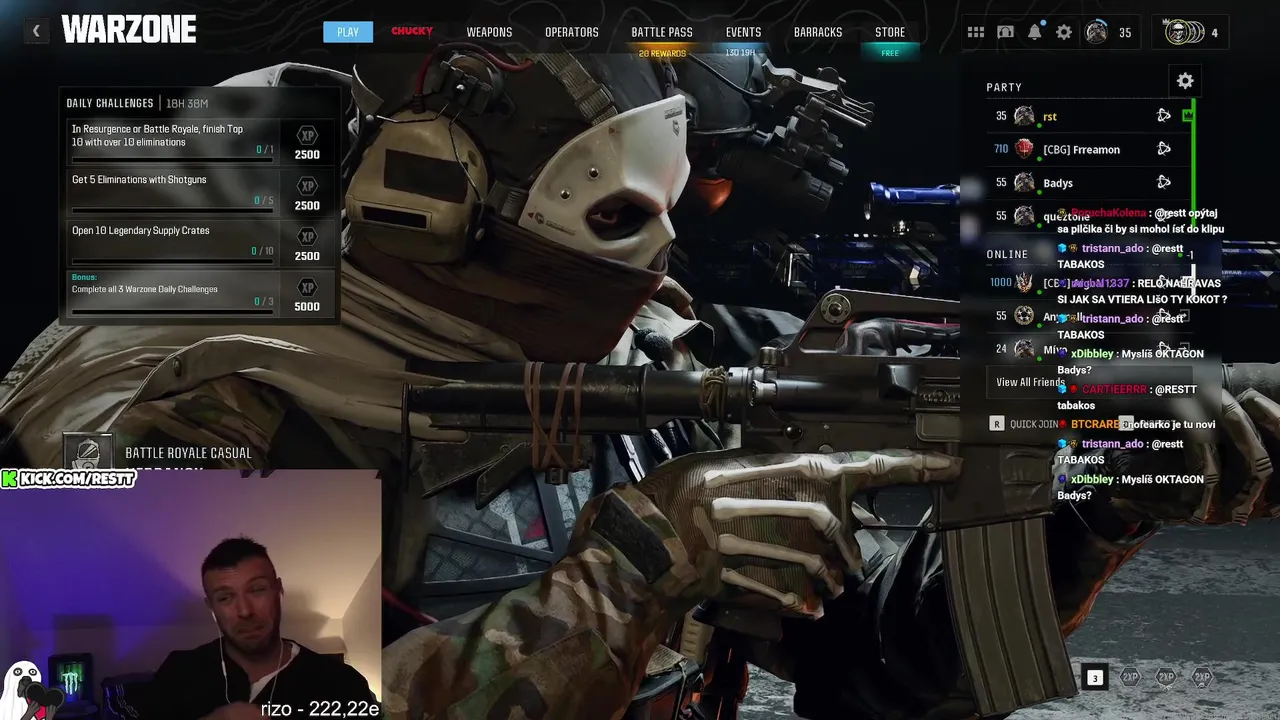Select player name rst in party
Screen dimensions: 1280x720
point(1050,117)
